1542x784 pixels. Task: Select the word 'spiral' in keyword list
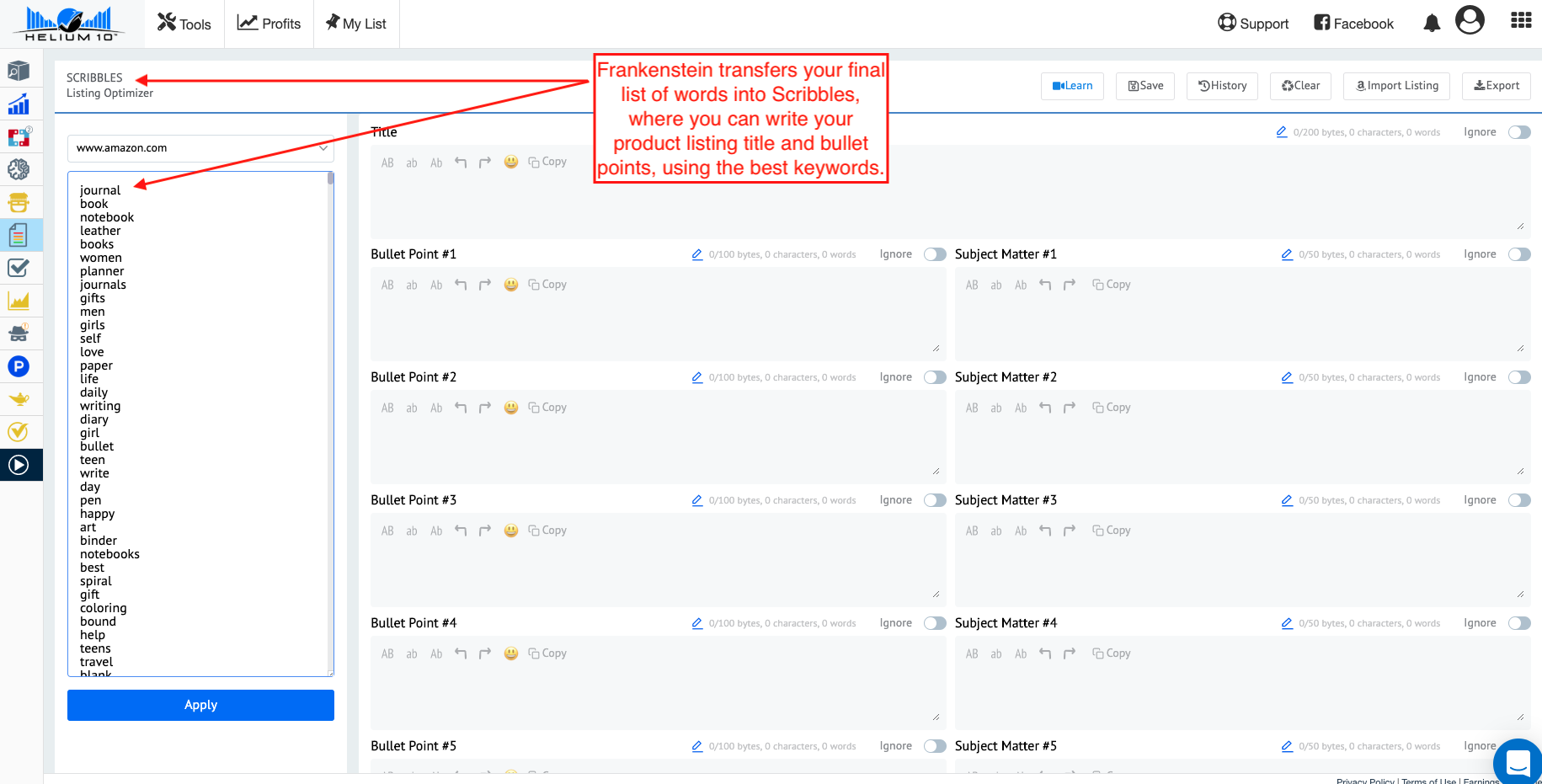pos(96,581)
